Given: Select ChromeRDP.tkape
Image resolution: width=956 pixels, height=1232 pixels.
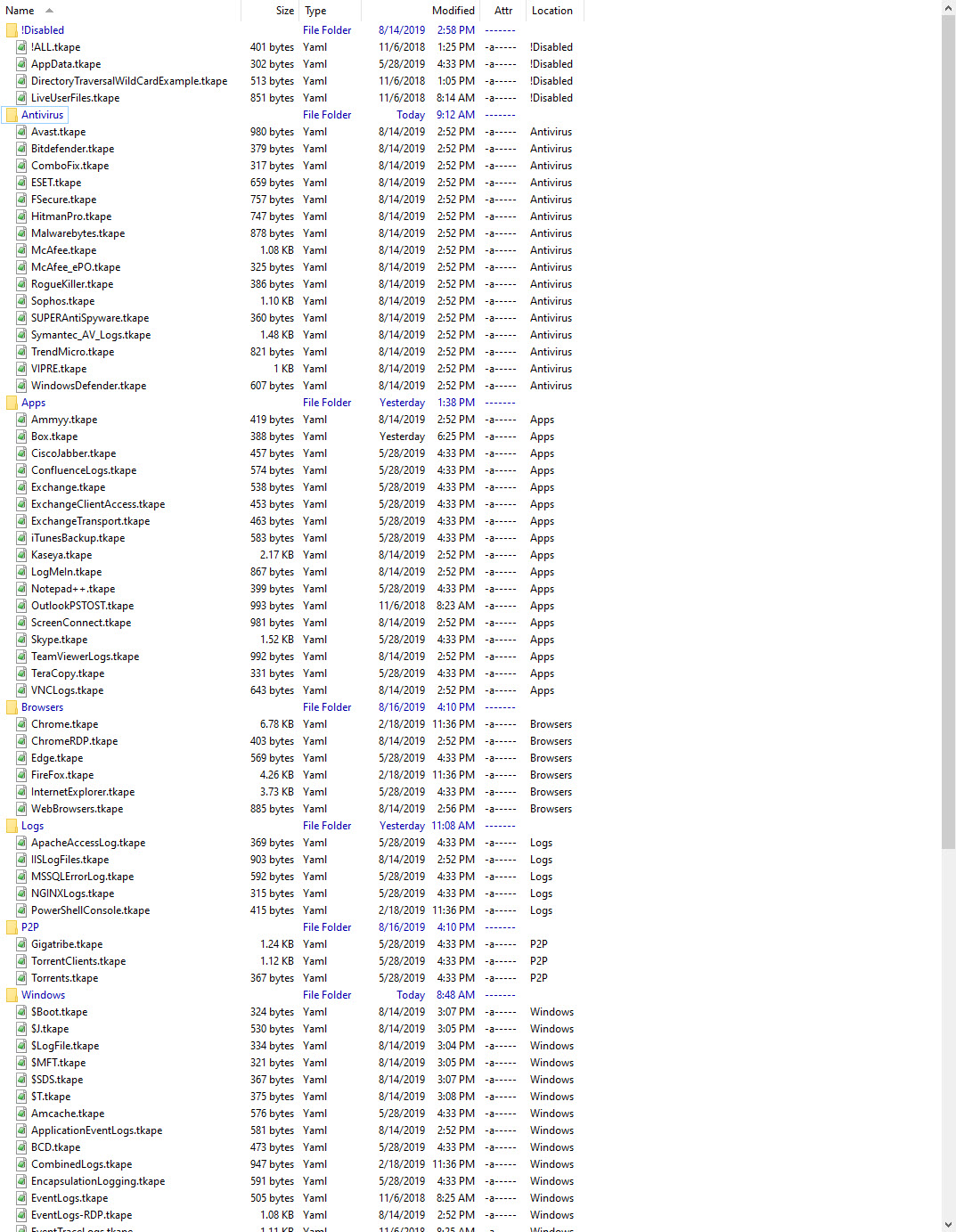Looking at the screenshot, I should [x=75, y=741].
